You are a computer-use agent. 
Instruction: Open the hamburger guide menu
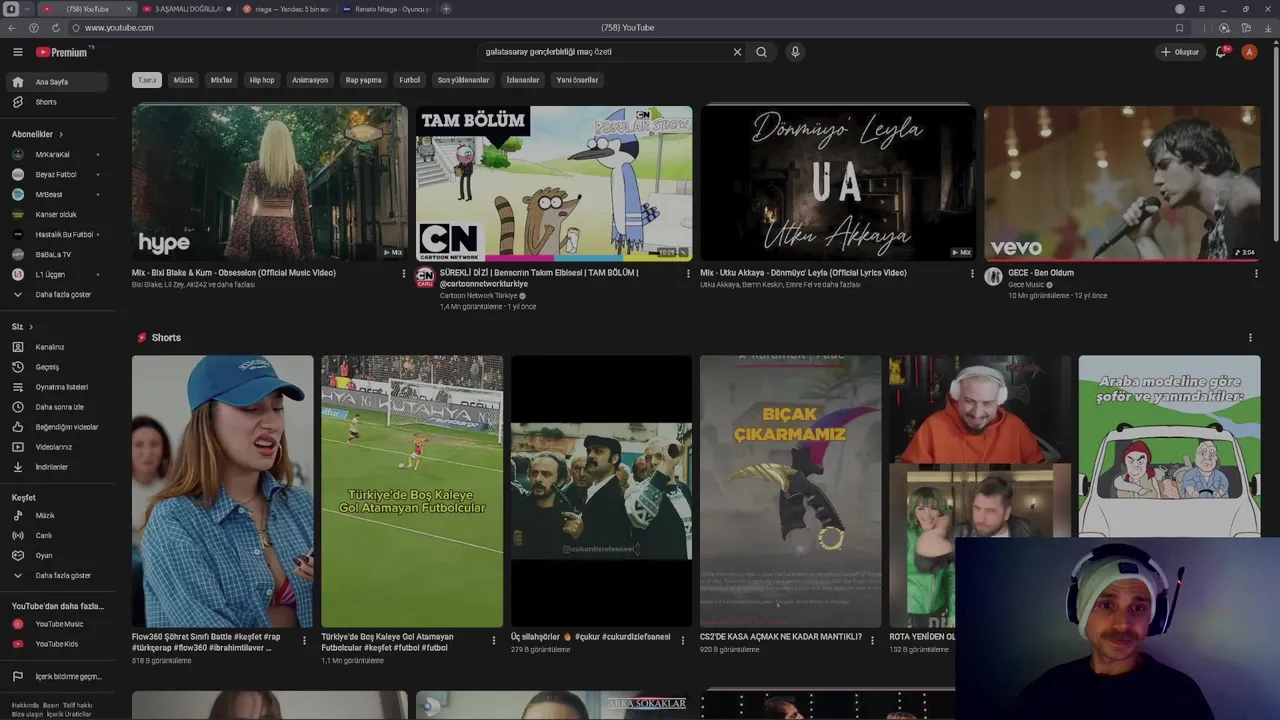click(17, 52)
